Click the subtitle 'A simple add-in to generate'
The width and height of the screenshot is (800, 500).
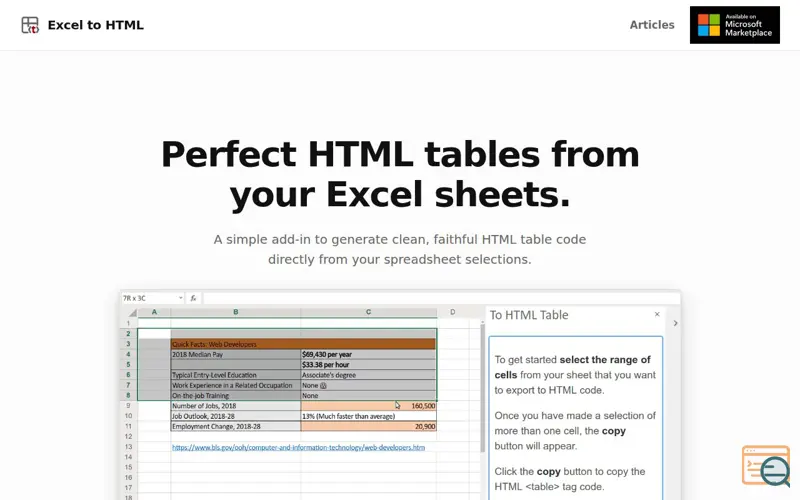click(x=400, y=249)
